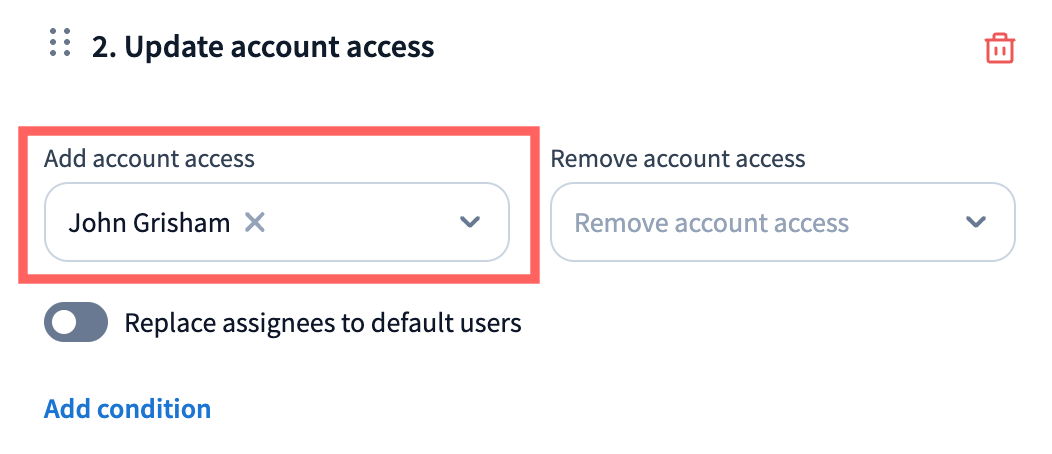This screenshot has width=1052, height=454.
Task: Select the John Grisham name in the field
Action: (x=148, y=222)
